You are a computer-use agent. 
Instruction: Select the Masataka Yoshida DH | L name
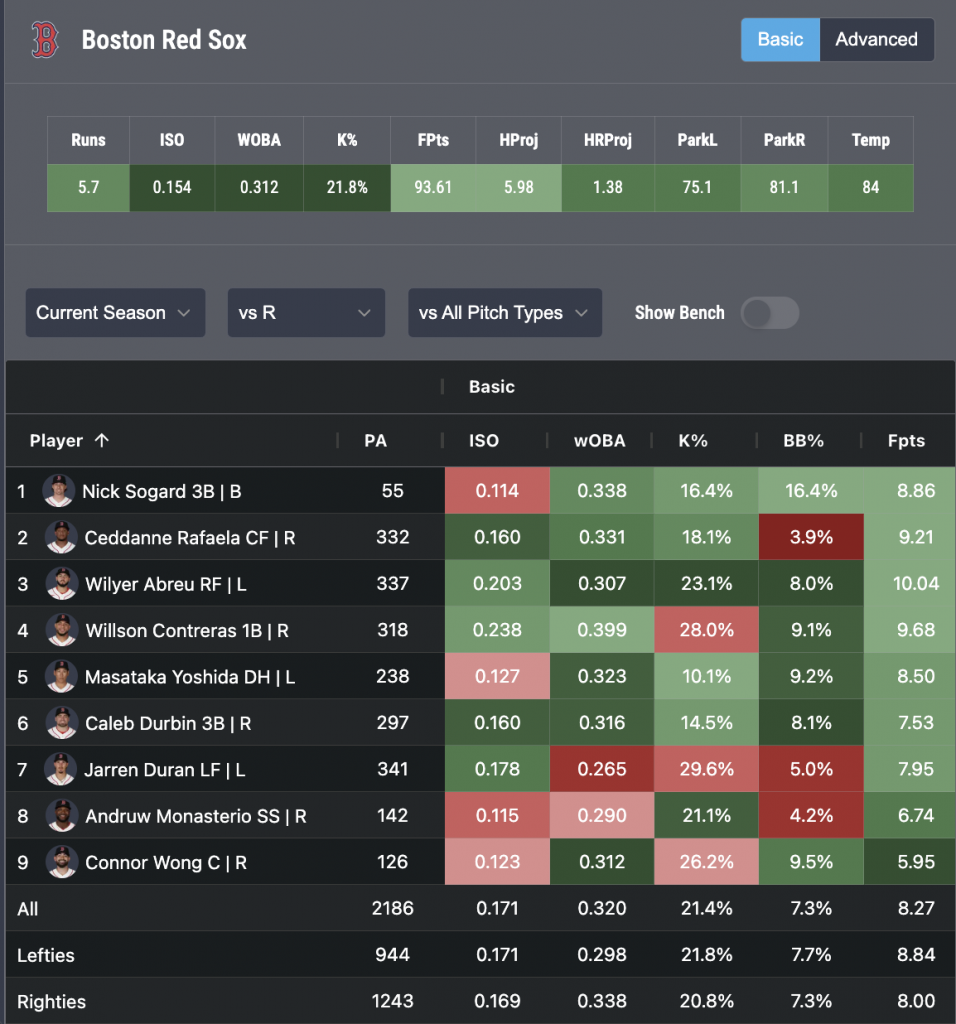click(190, 677)
